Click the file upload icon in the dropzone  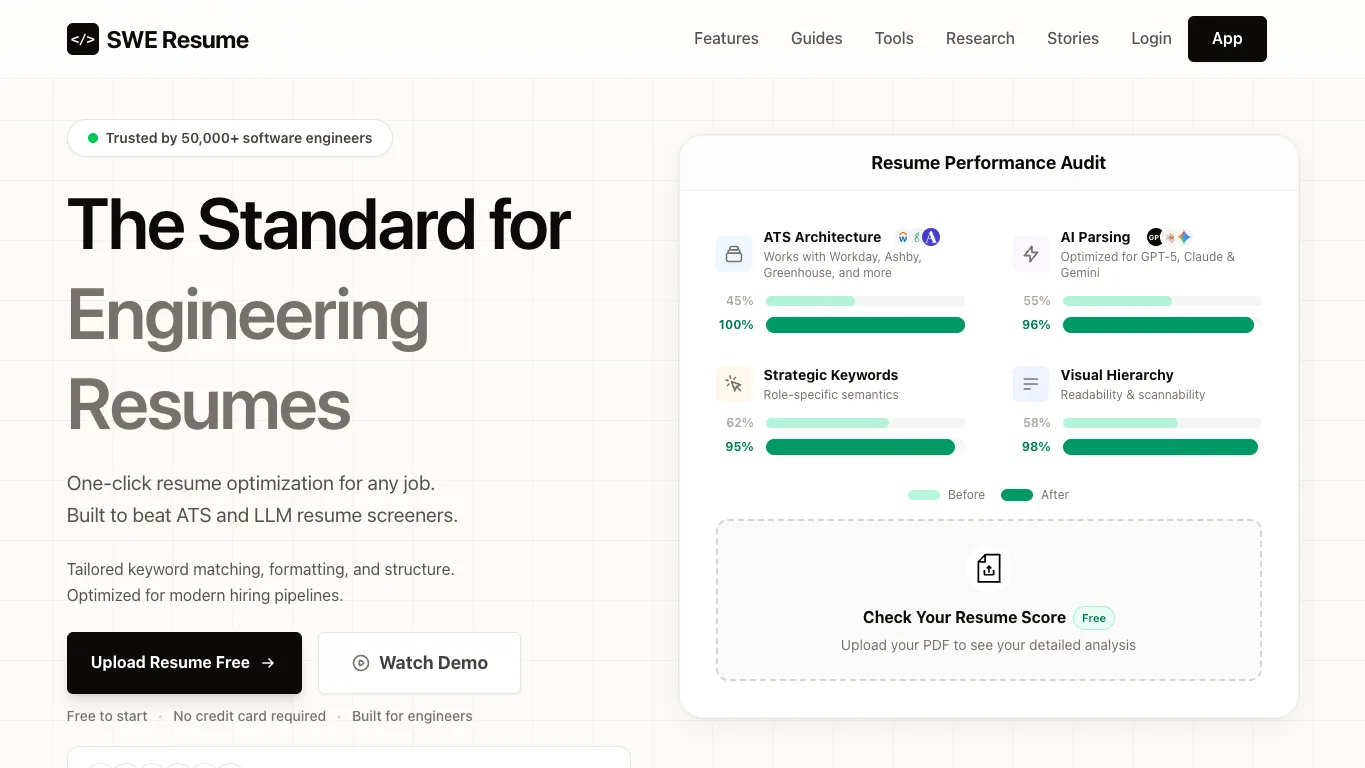988,568
